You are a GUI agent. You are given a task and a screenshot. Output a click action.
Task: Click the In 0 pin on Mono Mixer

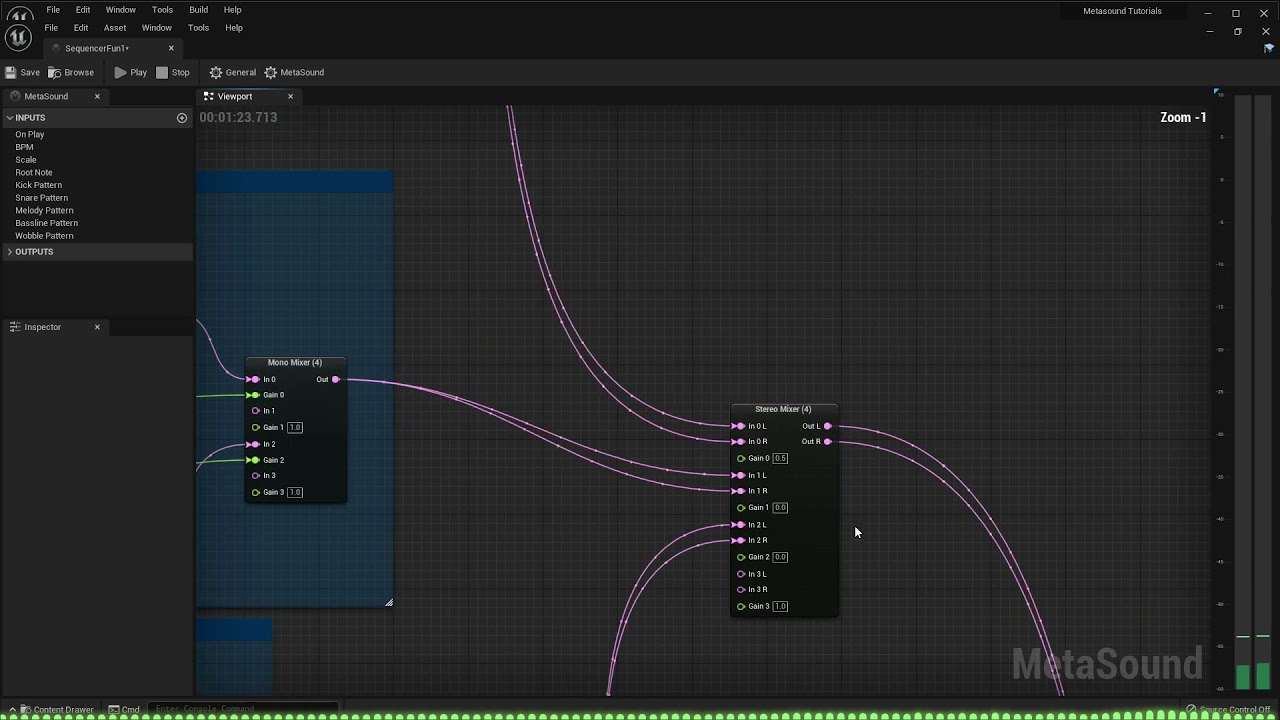click(x=255, y=379)
